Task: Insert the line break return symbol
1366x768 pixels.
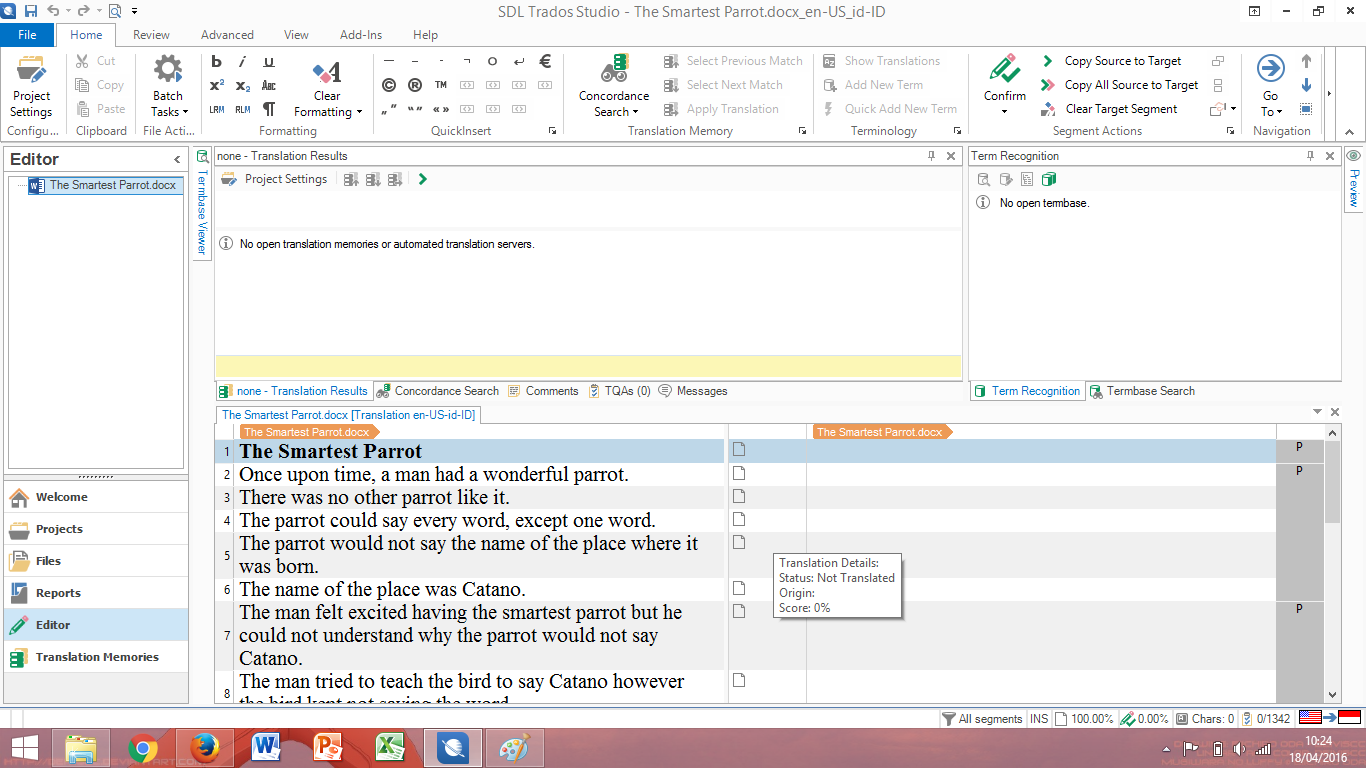Action: (x=519, y=61)
